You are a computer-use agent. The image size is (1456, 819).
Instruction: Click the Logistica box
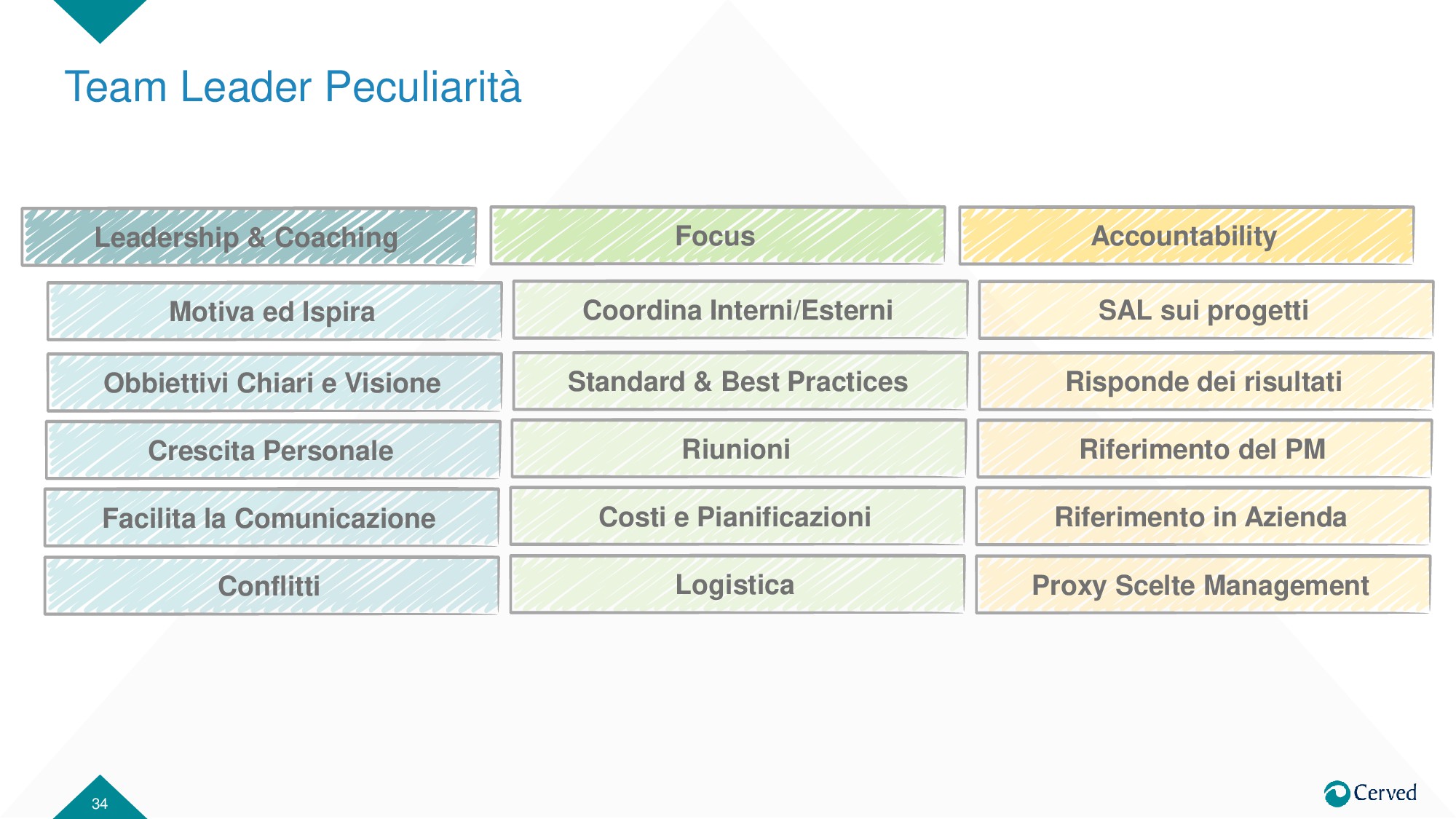[737, 585]
